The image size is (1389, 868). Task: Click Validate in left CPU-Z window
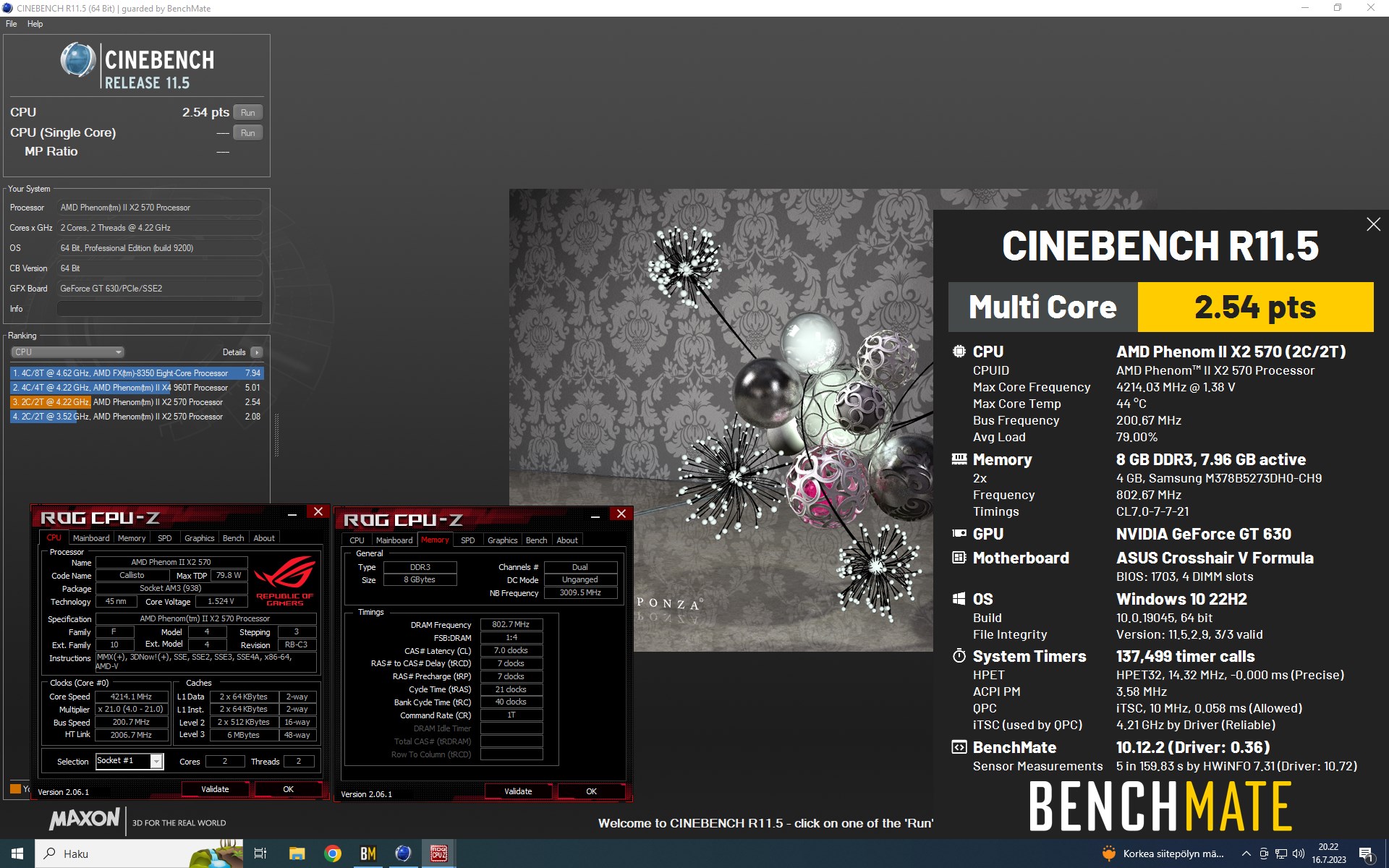click(x=215, y=789)
